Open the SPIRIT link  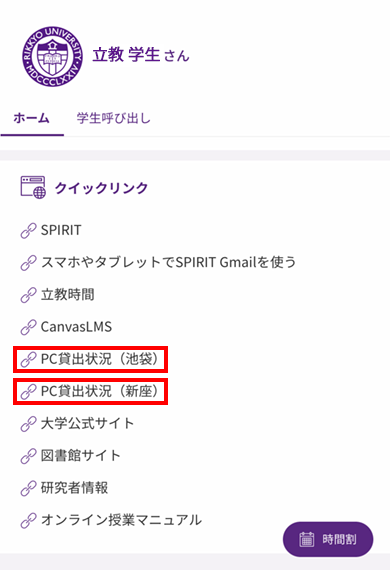[61, 230]
